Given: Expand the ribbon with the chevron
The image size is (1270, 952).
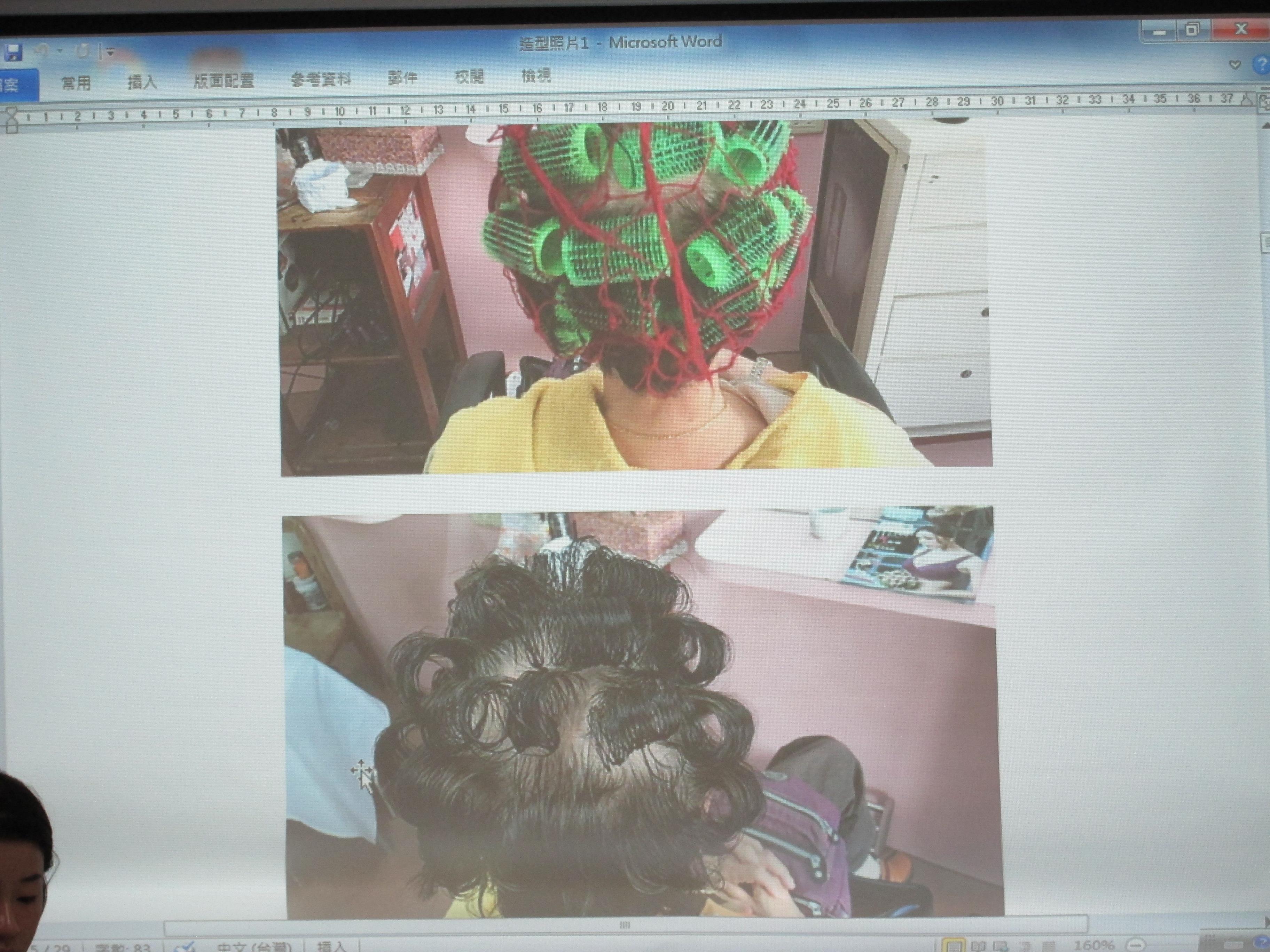Looking at the screenshot, I should (x=1235, y=65).
